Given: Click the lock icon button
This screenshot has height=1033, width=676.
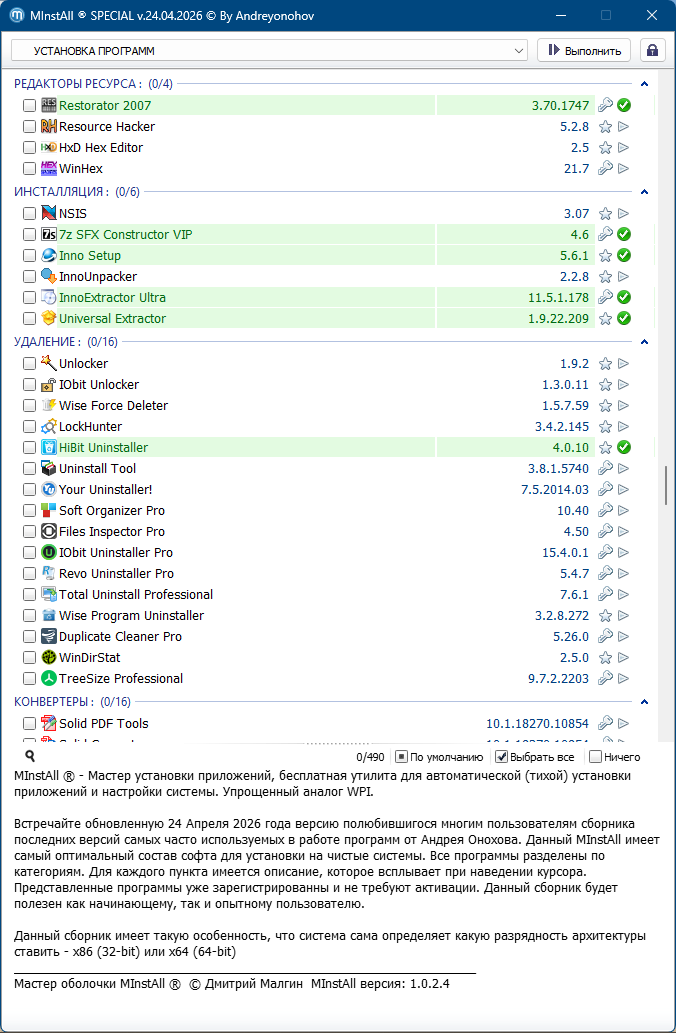Looking at the screenshot, I should coord(652,50).
